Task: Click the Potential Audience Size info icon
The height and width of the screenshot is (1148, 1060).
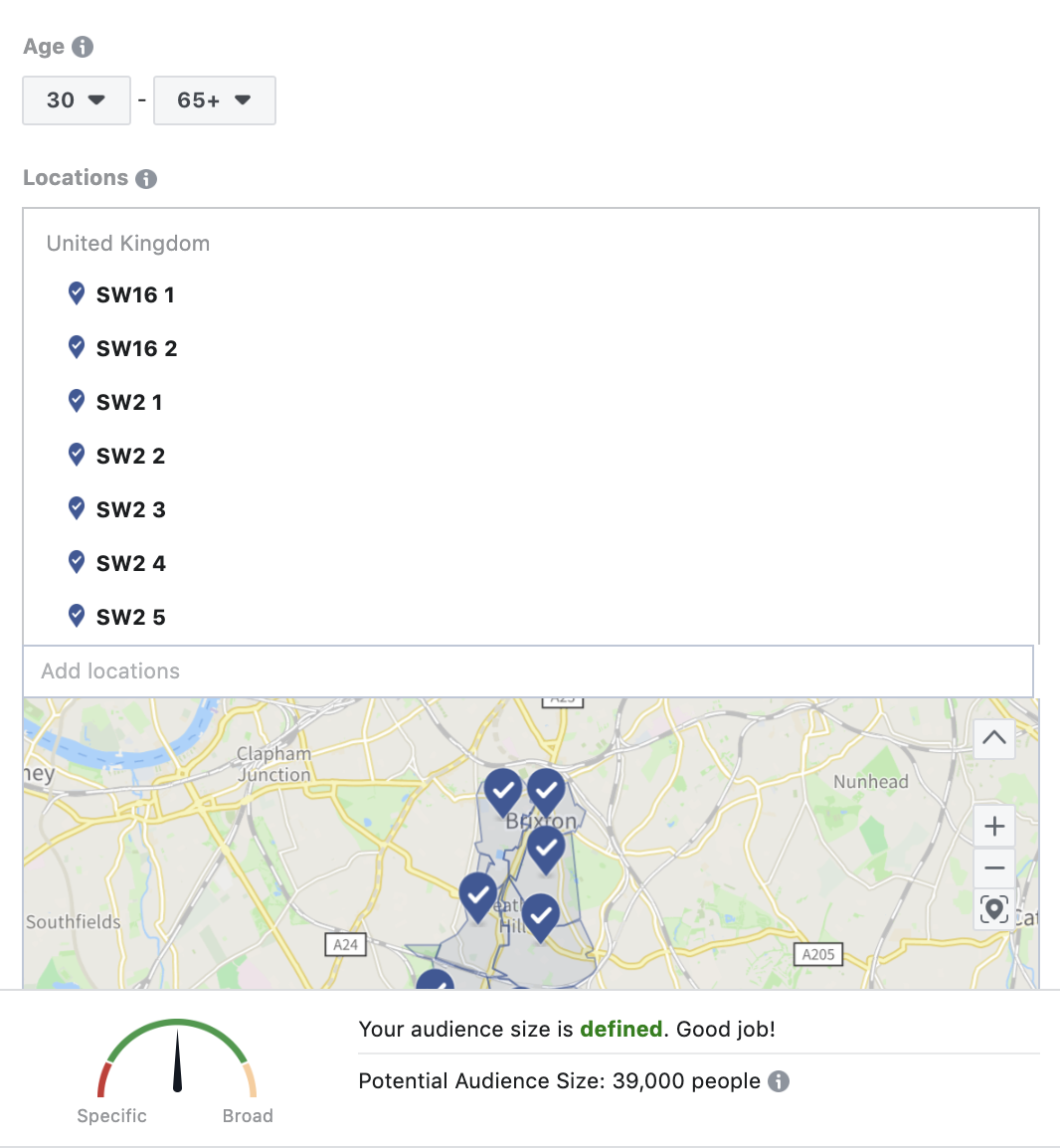Action: point(779,1081)
